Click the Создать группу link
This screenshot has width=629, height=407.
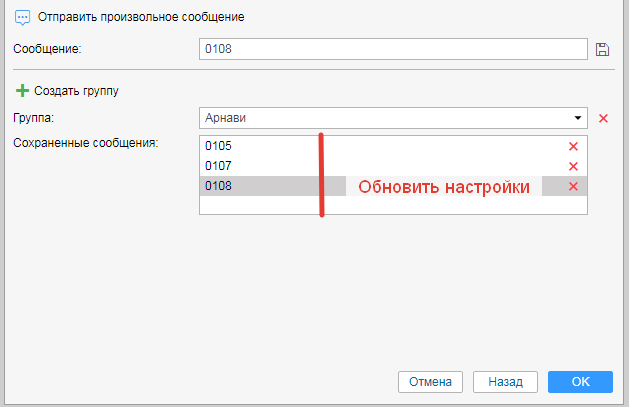pyautogui.click(x=76, y=90)
